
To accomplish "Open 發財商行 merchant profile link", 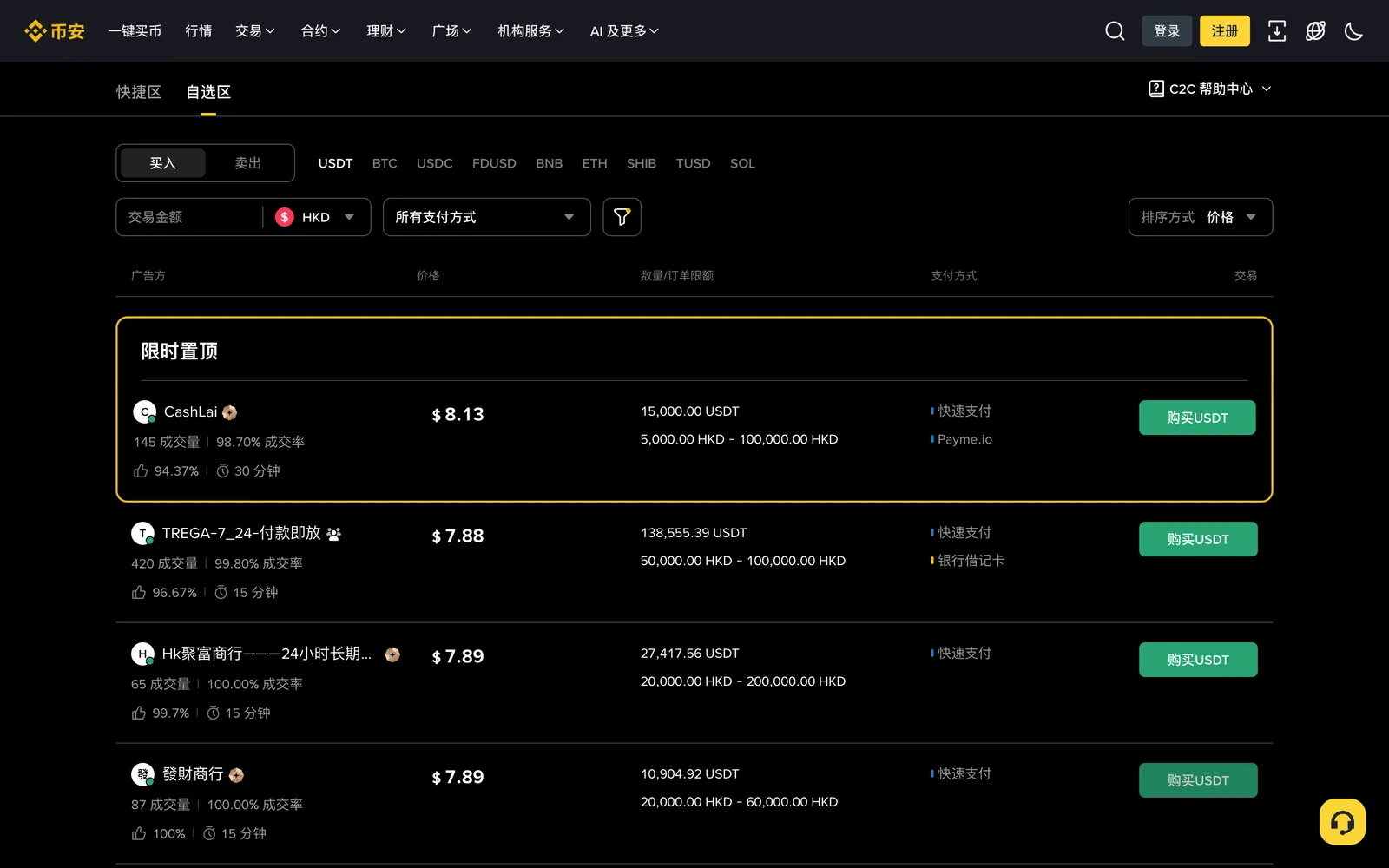I will pyautogui.click(x=193, y=774).
